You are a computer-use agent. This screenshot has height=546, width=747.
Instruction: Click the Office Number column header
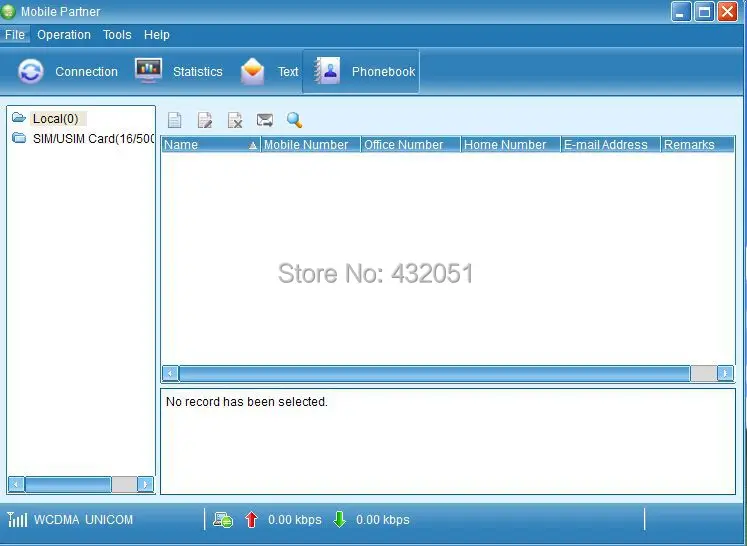click(411, 144)
